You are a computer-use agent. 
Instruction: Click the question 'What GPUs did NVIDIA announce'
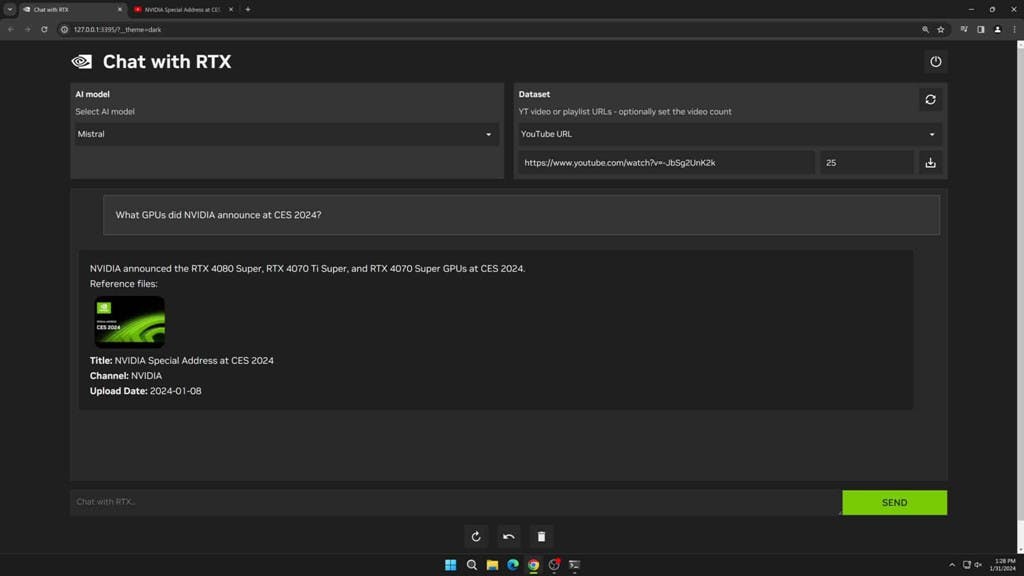coord(218,215)
